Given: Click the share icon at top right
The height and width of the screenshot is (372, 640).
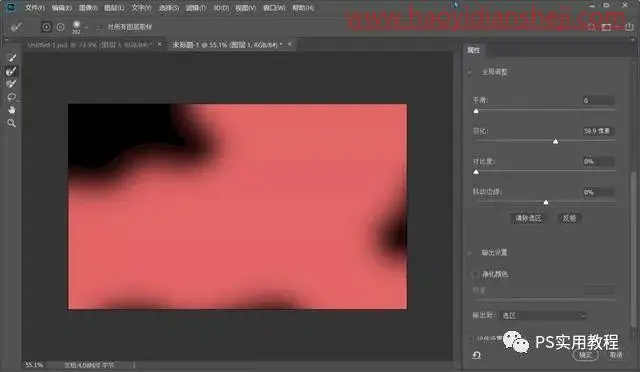Looking at the screenshot, I should pyautogui.click(x=629, y=27).
